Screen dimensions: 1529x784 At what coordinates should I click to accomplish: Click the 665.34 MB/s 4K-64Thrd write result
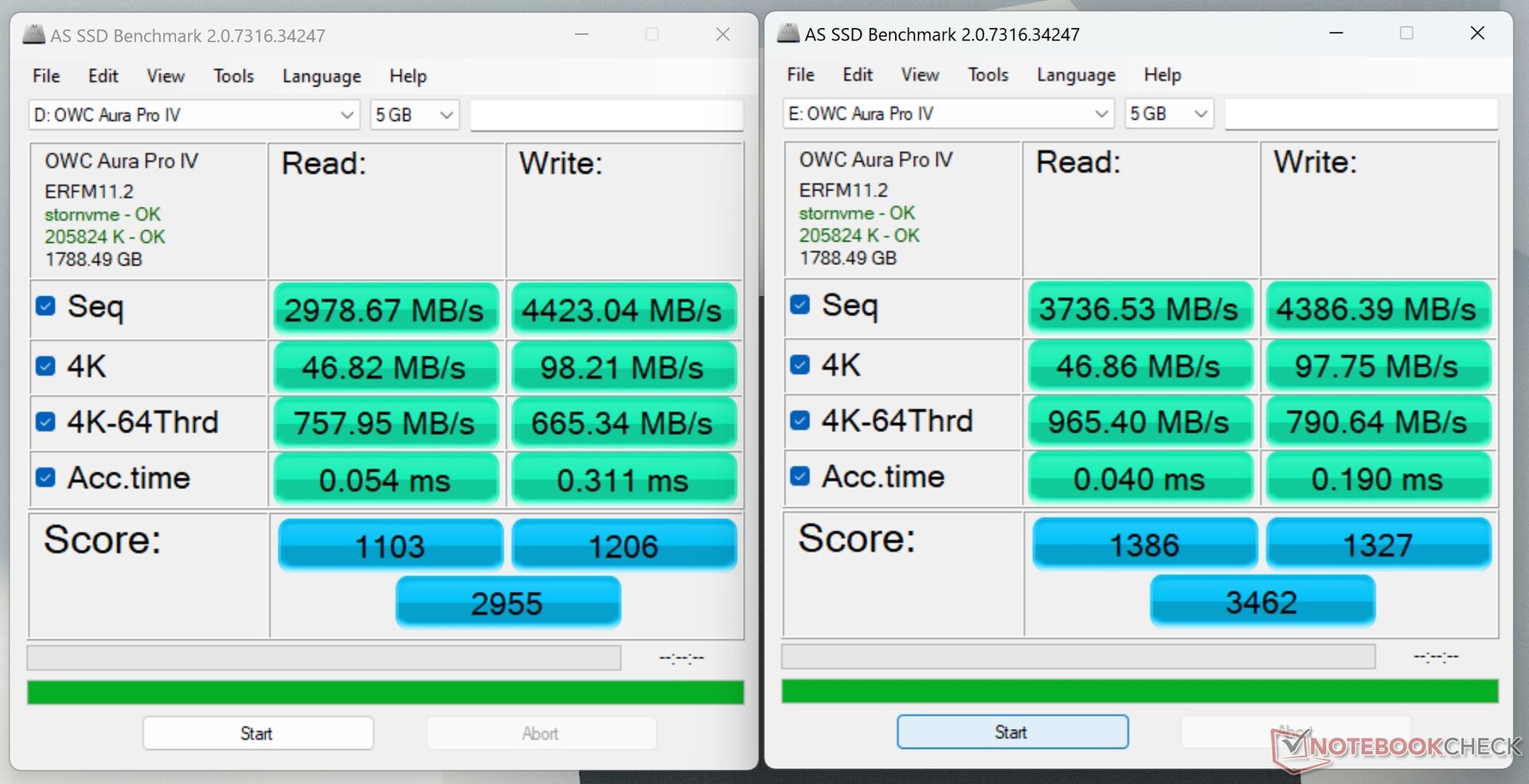pos(624,422)
